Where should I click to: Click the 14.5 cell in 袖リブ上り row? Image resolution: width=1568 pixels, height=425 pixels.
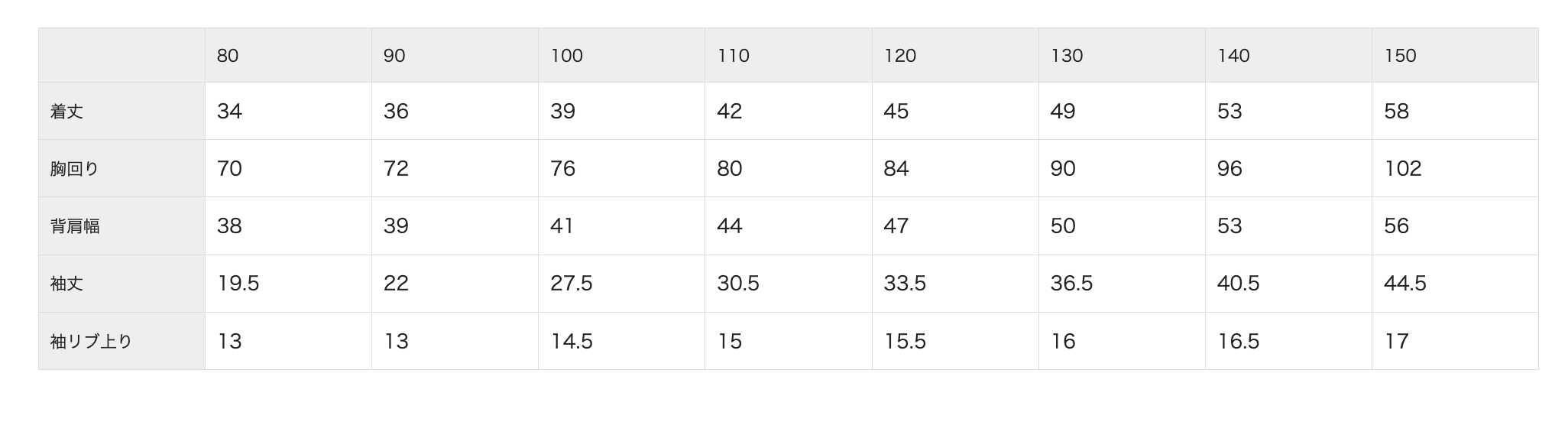point(572,342)
